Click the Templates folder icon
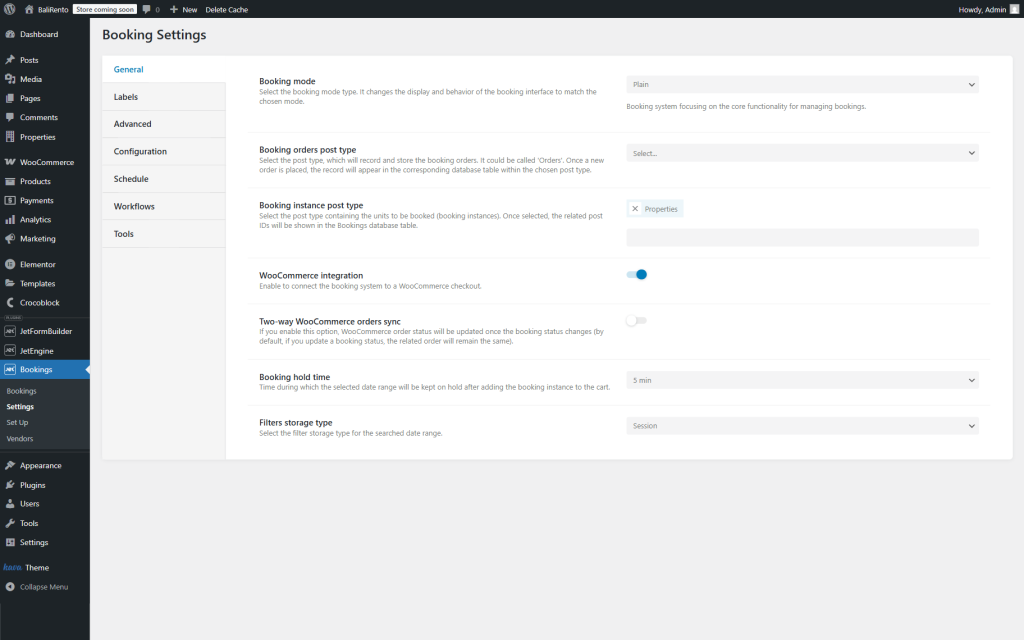 click(10, 283)
